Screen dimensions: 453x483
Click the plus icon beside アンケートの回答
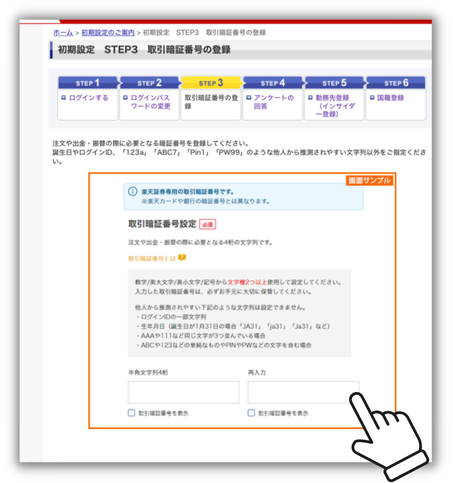pyautogui.click(x=249, y=98)
